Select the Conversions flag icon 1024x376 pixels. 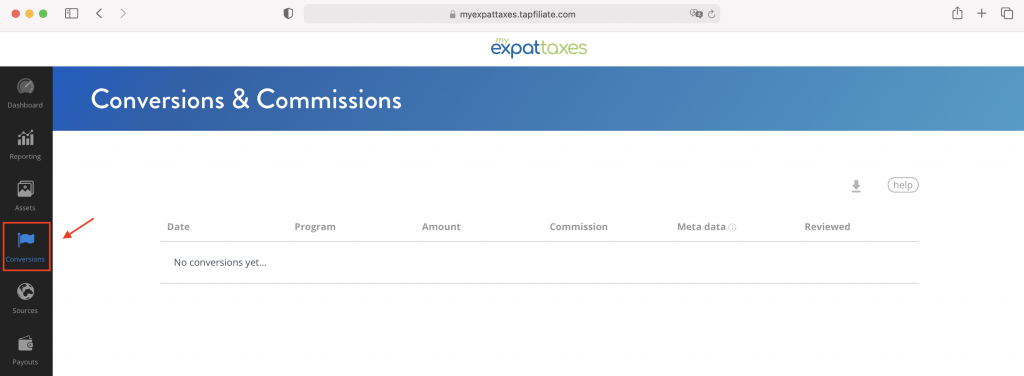(26, 240)
